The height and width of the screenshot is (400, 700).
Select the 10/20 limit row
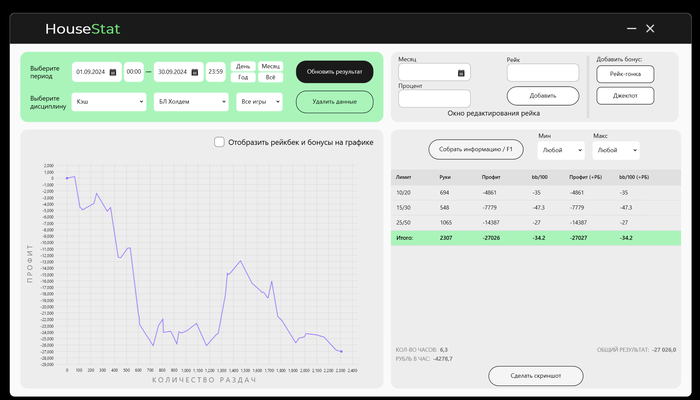536,193
